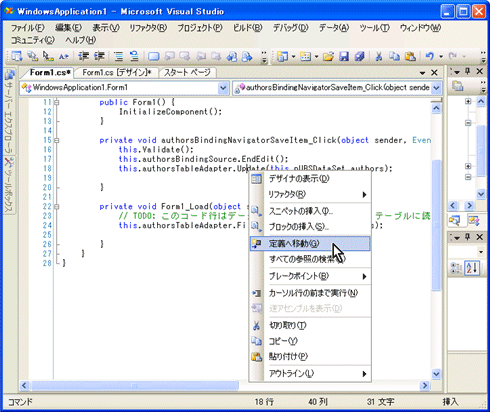Click the Uncomment Lines toolbar icon
This screenshot has height=412, width=490.
pos(134,56)
